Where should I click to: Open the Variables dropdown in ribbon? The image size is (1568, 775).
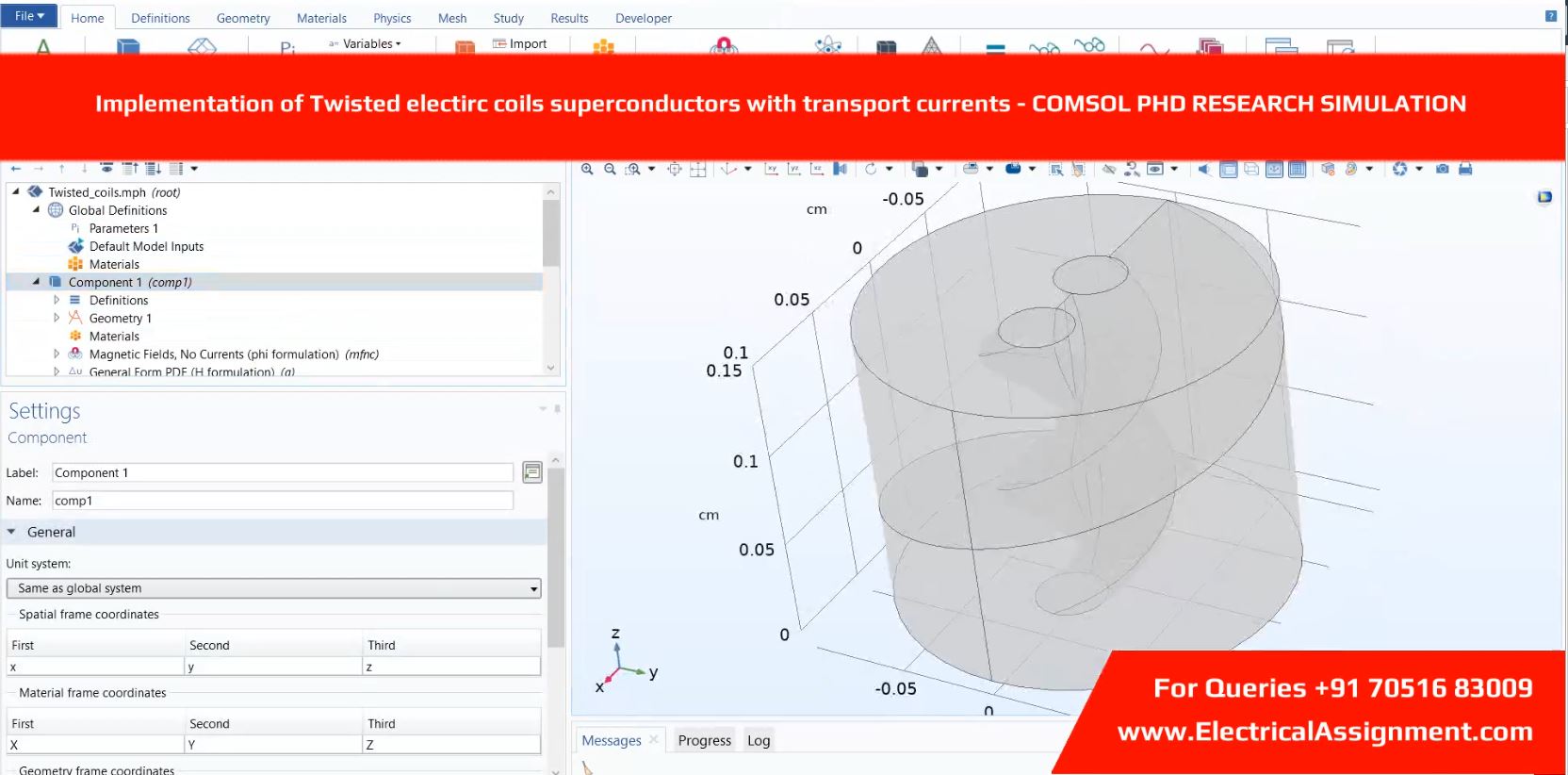tap(365, 43)
